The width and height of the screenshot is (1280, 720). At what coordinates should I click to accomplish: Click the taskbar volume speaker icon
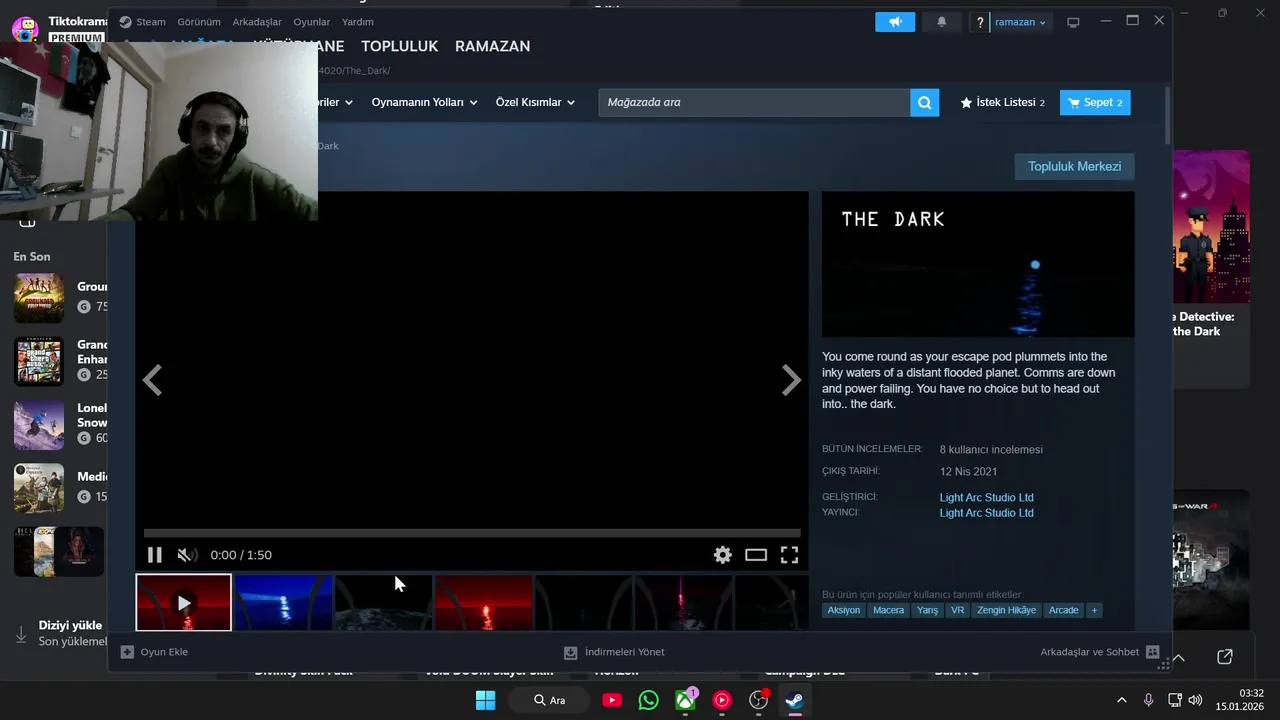[1195, 700]
